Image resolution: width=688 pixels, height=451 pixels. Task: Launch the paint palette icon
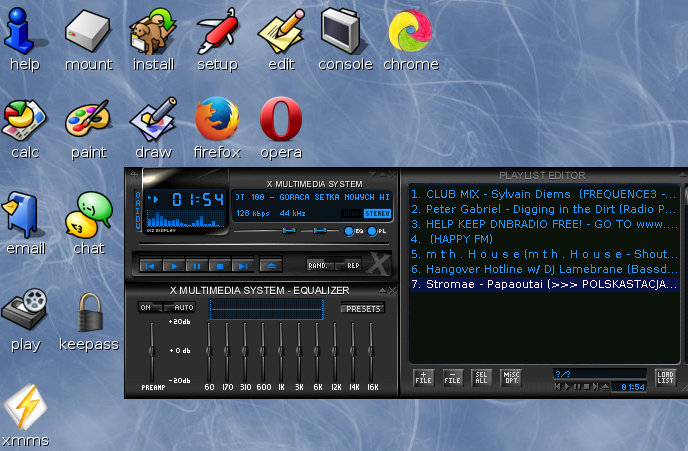point(88,129)
